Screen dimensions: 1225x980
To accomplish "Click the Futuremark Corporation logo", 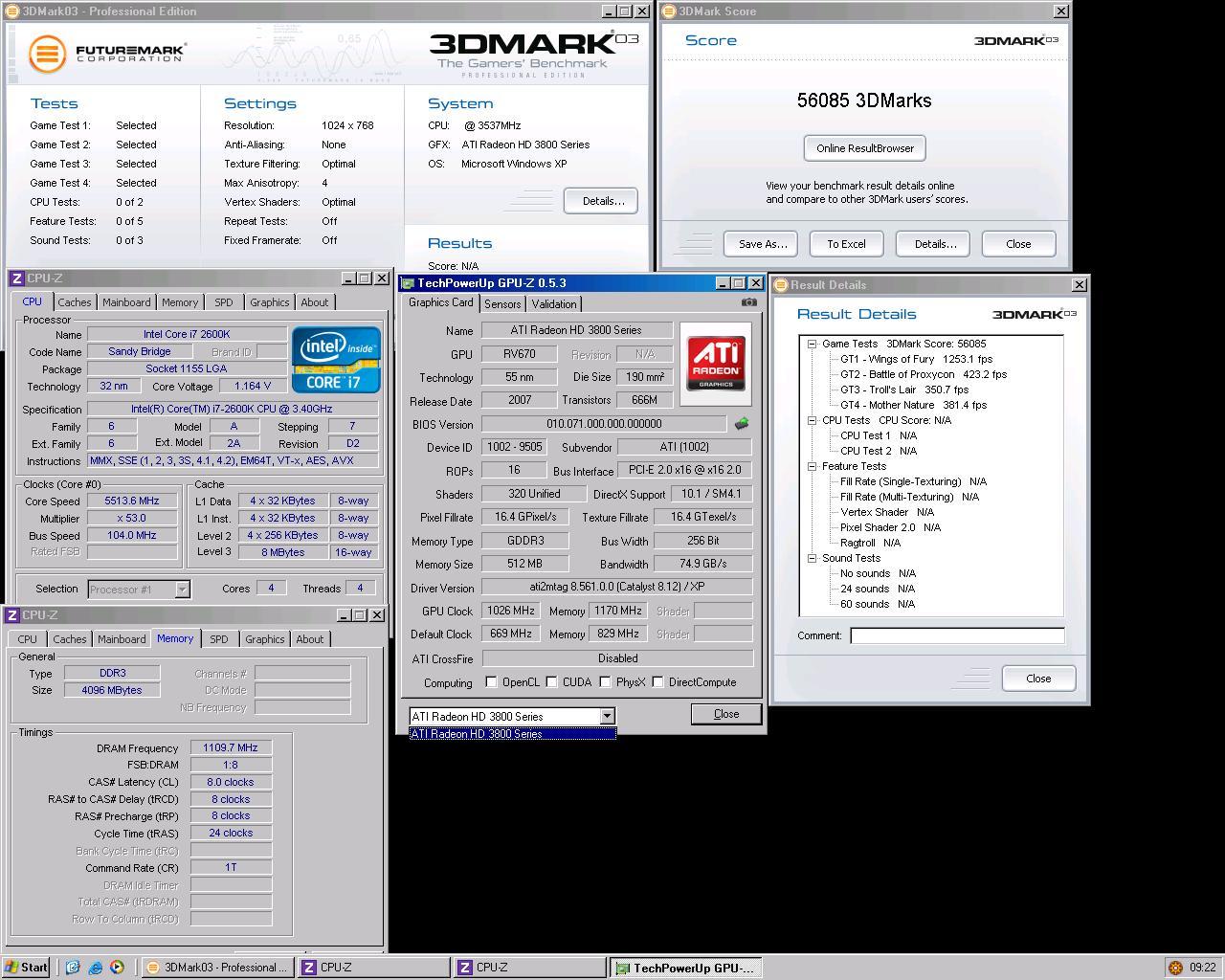I will (107, 54).
